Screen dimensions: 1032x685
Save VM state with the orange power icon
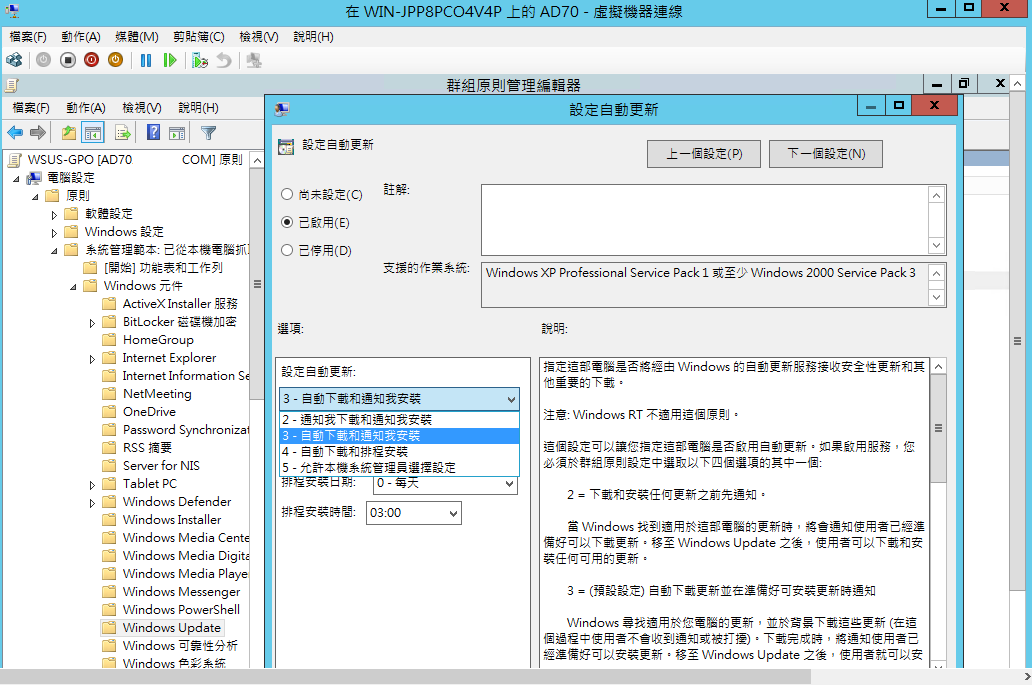pos(115,61)
